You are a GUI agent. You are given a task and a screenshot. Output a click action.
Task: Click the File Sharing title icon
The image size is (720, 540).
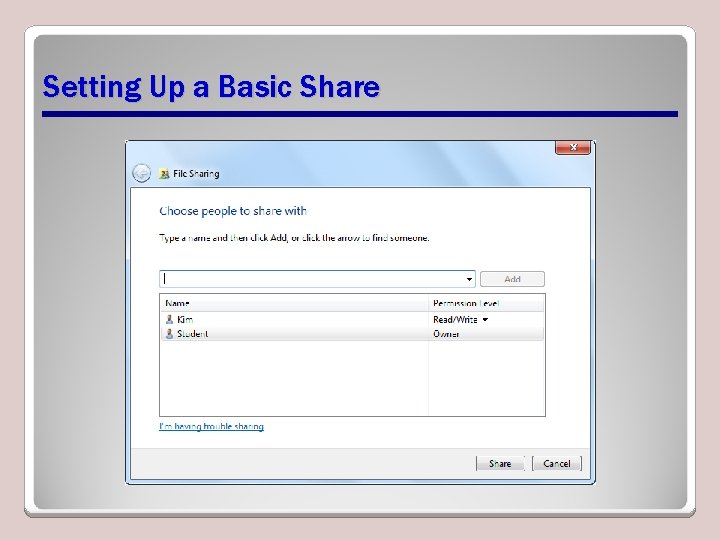(x=164, y=174)
